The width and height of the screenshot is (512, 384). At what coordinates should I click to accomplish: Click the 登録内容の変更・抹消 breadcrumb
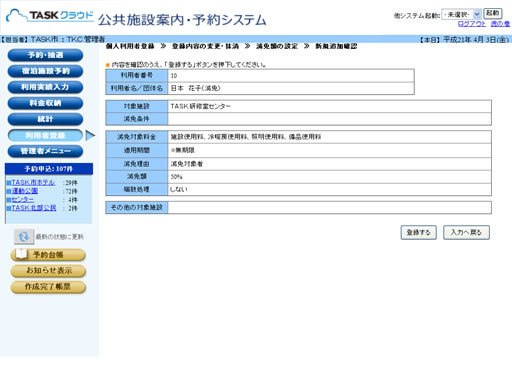click(205, 46)
